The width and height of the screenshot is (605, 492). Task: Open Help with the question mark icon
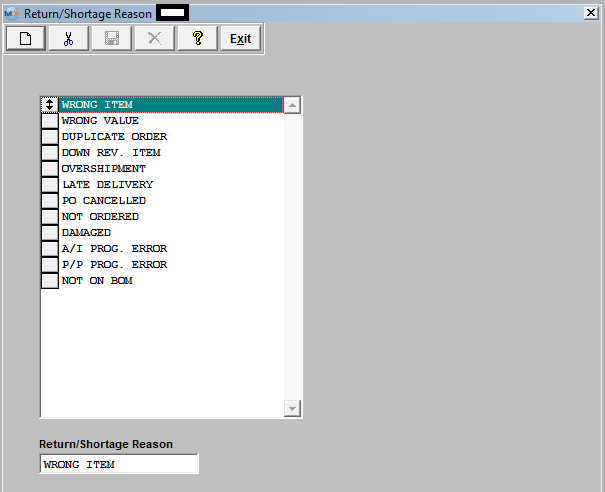tap(198, 38)
